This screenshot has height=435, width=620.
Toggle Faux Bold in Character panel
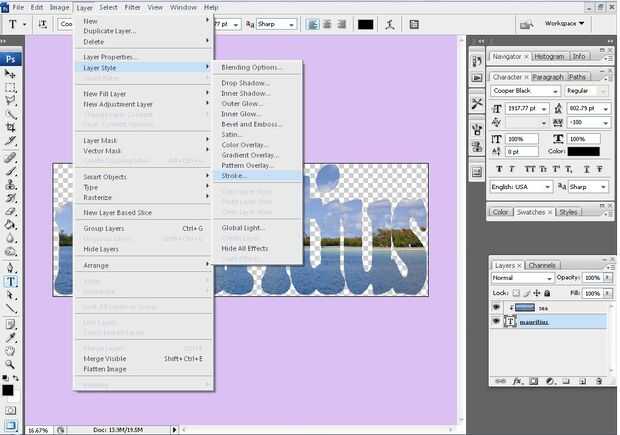499,169
